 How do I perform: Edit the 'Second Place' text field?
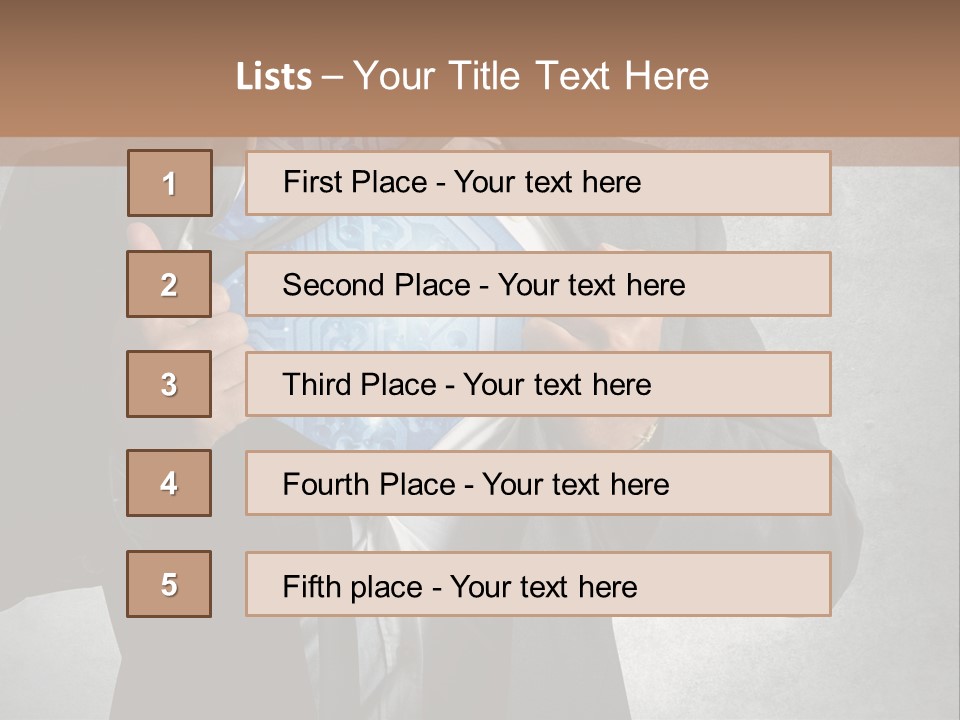[x=538, y=284]
